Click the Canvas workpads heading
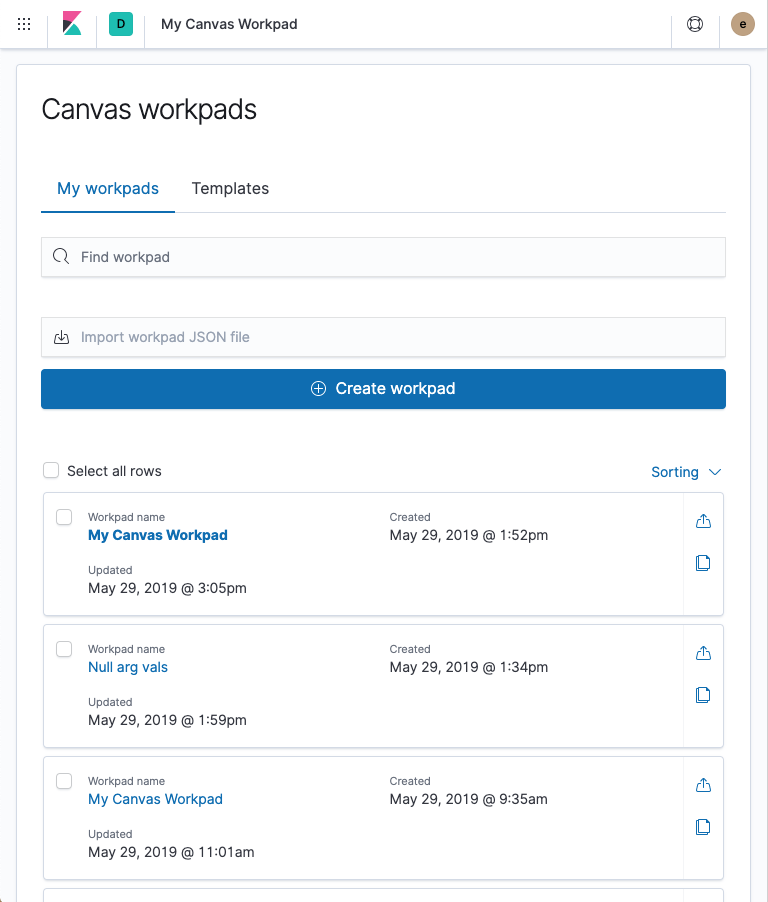Image resolution: width=768 pixels, height=902 pixels. (149, 109)
